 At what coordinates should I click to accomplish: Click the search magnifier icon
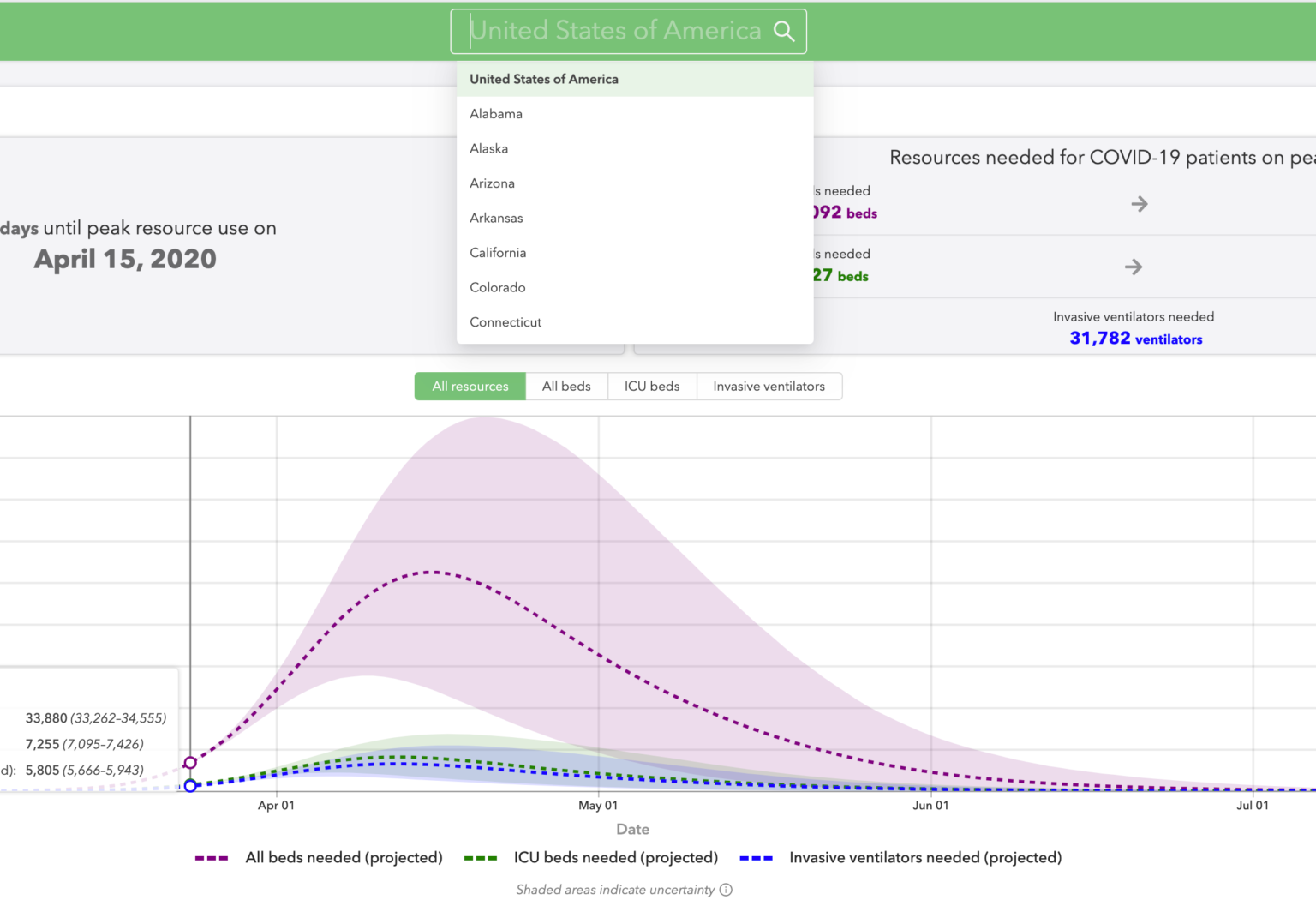click(783, 32)
